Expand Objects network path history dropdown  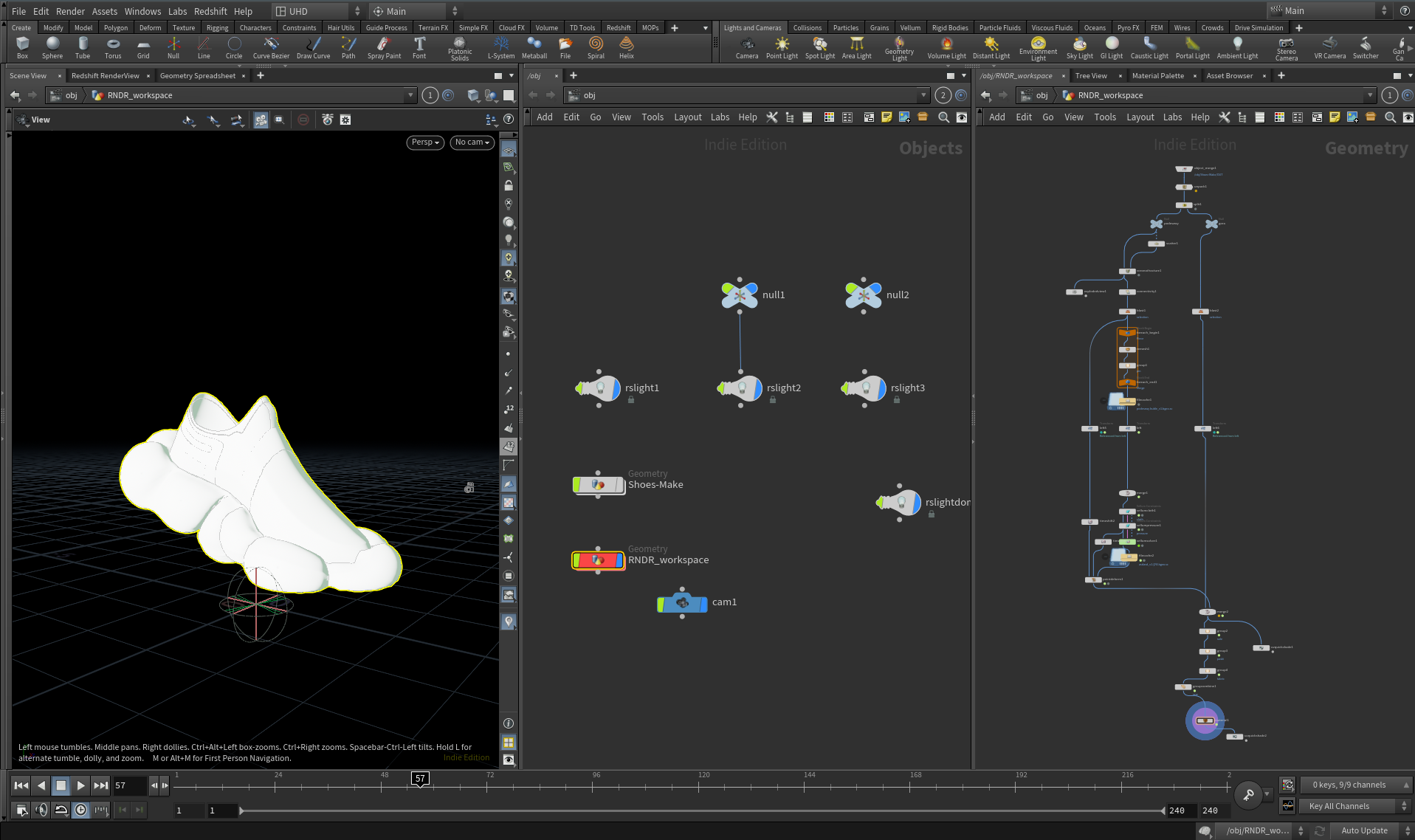coord(923,95)
